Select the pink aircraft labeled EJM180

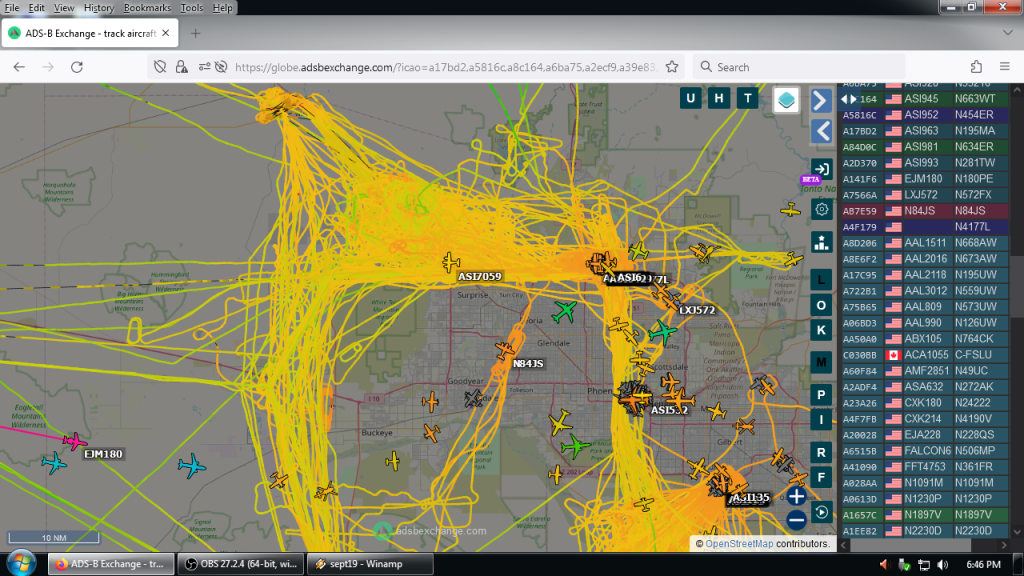click(x=74, y=441)
